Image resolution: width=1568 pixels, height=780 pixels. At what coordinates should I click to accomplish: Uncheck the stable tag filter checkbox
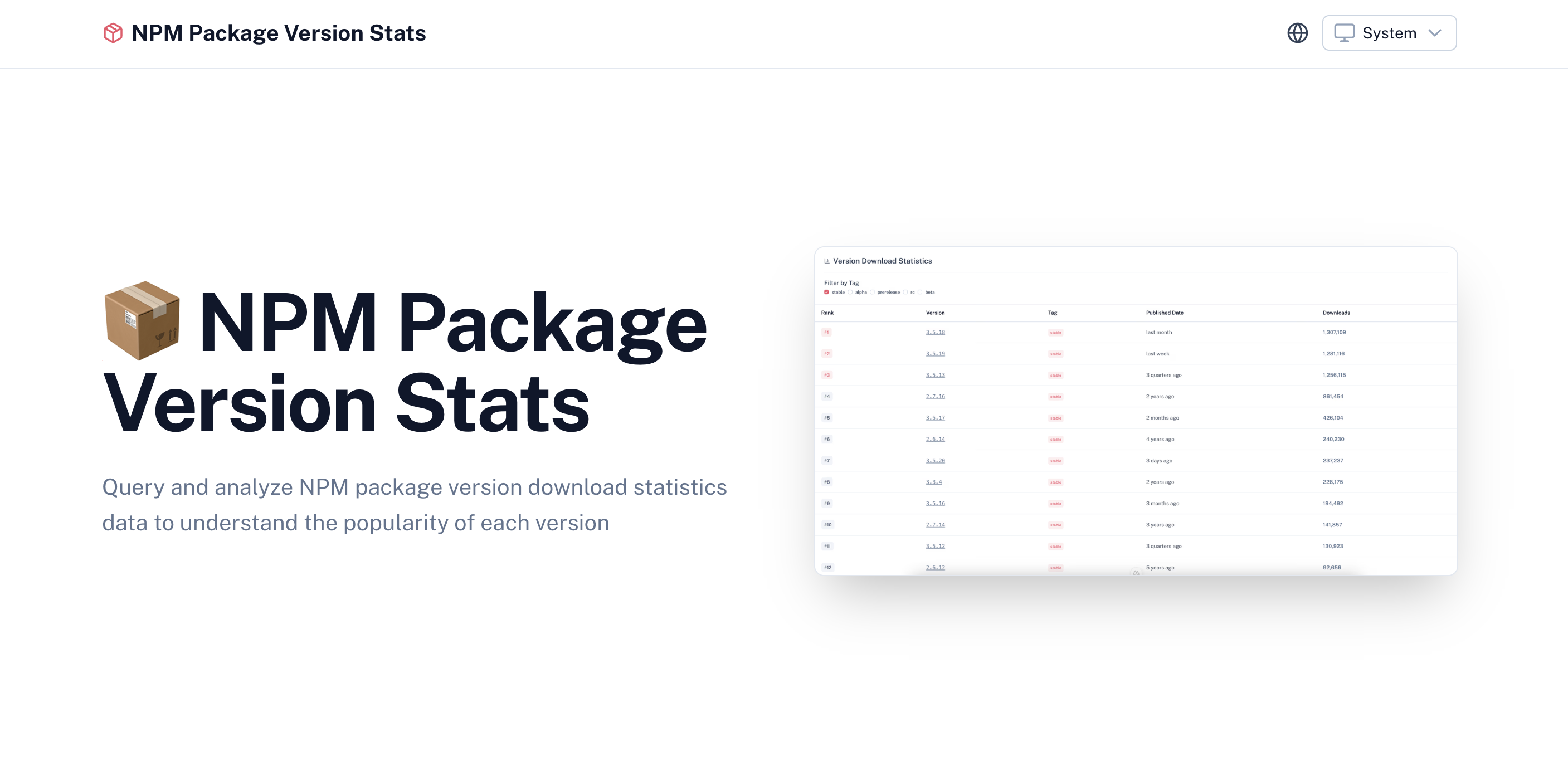tap(826, 292)
